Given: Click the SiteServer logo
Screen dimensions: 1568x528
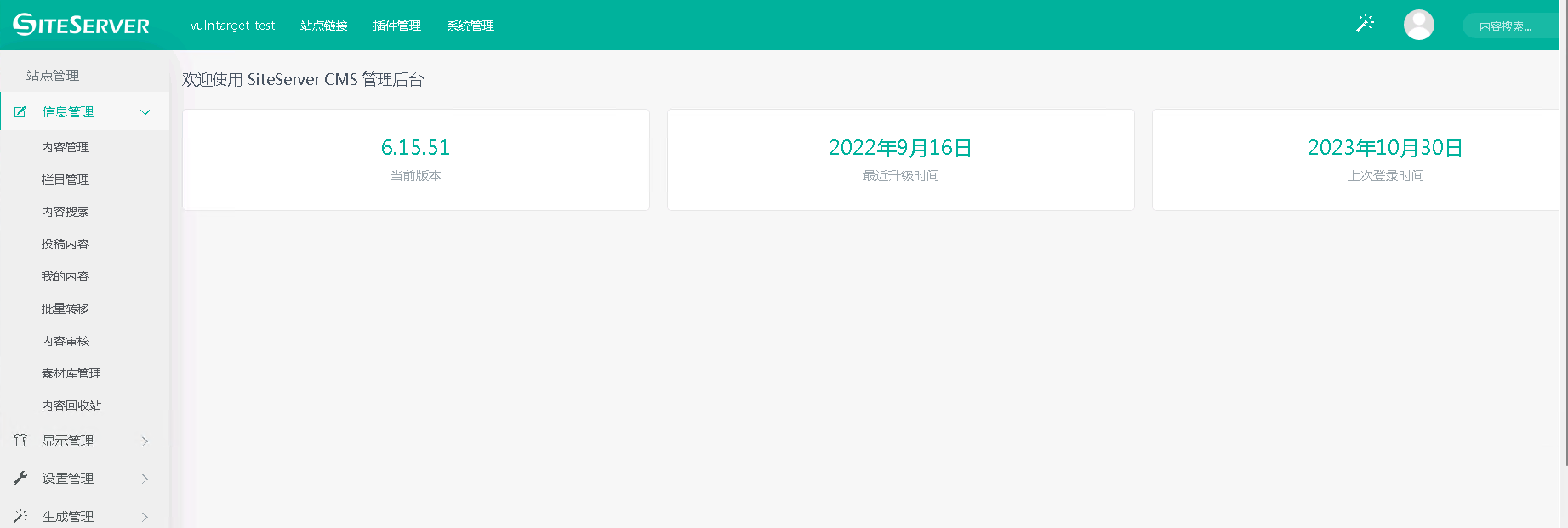Looking at the screenshot, I should click(x=81, y=25).
